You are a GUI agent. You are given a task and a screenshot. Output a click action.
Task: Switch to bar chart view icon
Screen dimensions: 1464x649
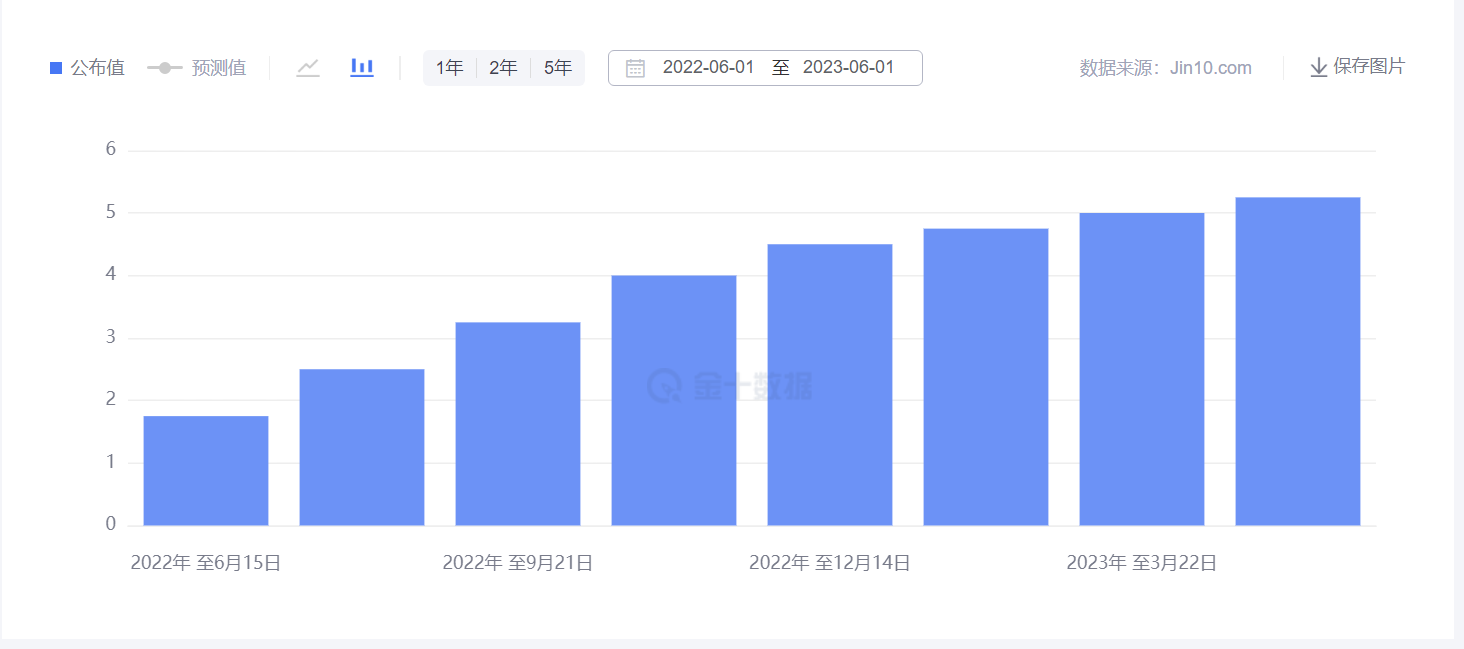(x=362, y=68)
